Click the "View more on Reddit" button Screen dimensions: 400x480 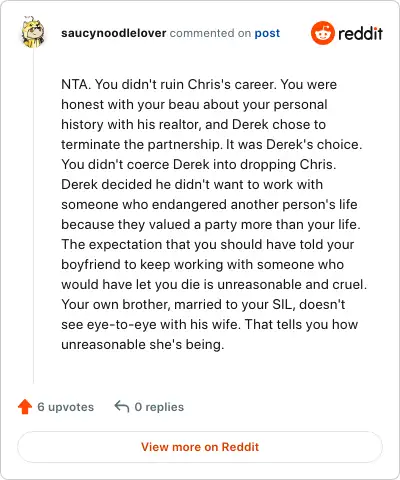click(200, 447)
